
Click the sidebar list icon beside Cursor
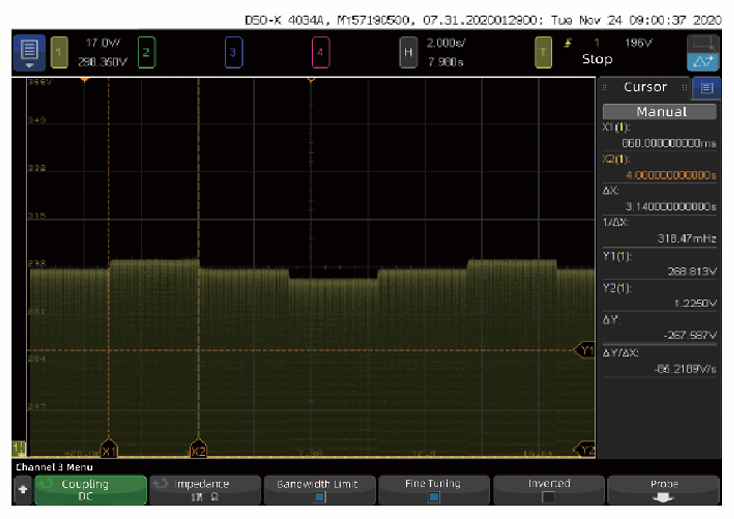[707, 88]
